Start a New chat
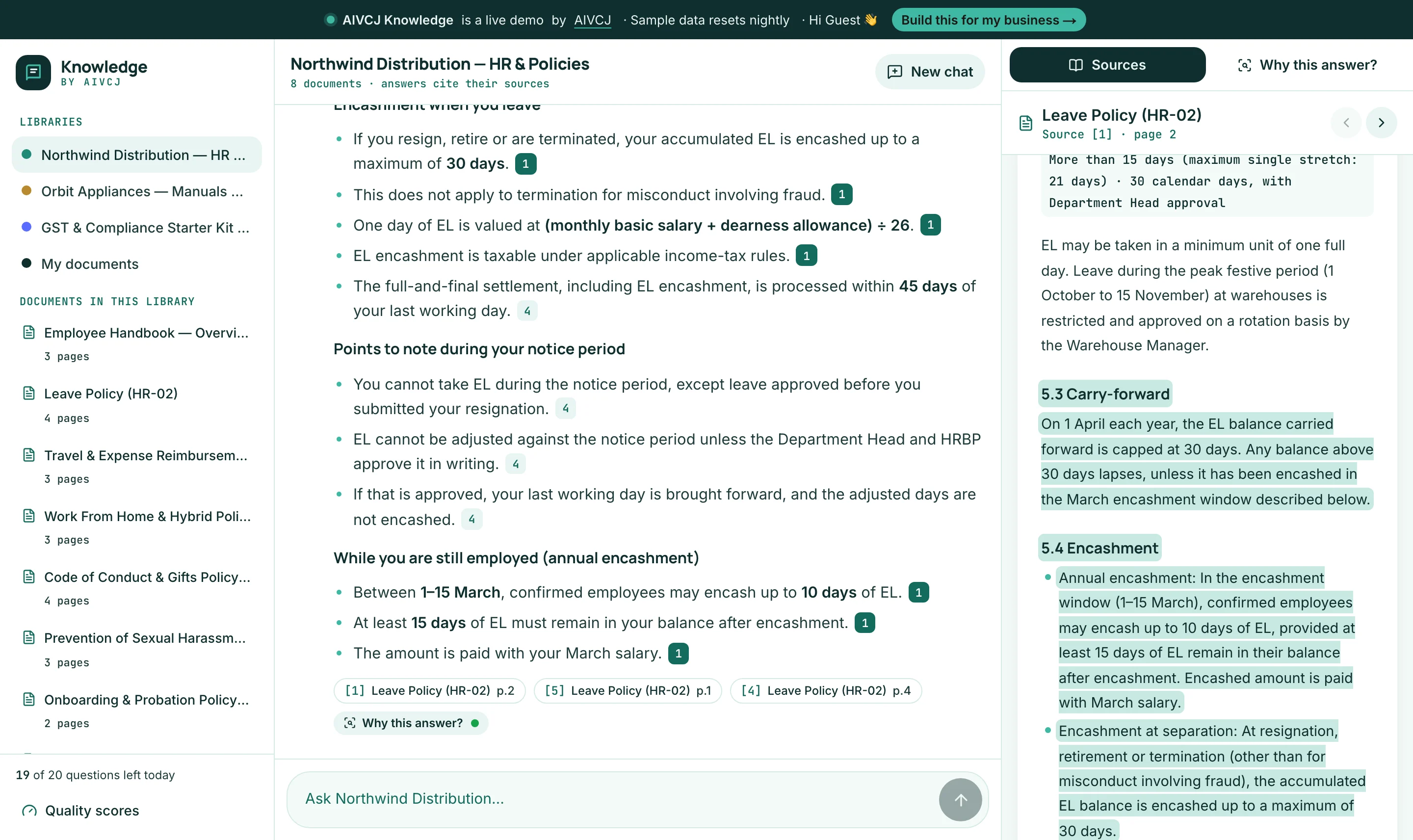This screenshot has width=1413, height=840. [x=930, y=71]
